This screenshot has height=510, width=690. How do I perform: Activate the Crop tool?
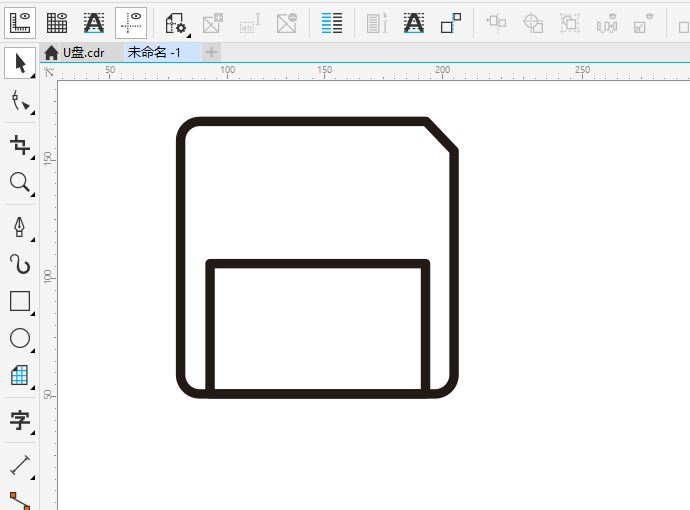pos(19,146)
